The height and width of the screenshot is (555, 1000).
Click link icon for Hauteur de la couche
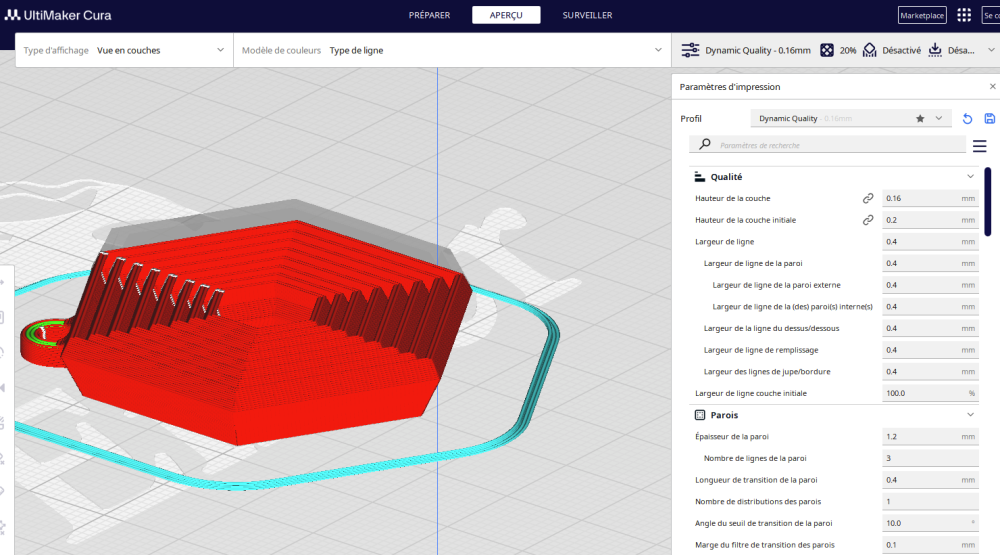(x=868, y=198)
